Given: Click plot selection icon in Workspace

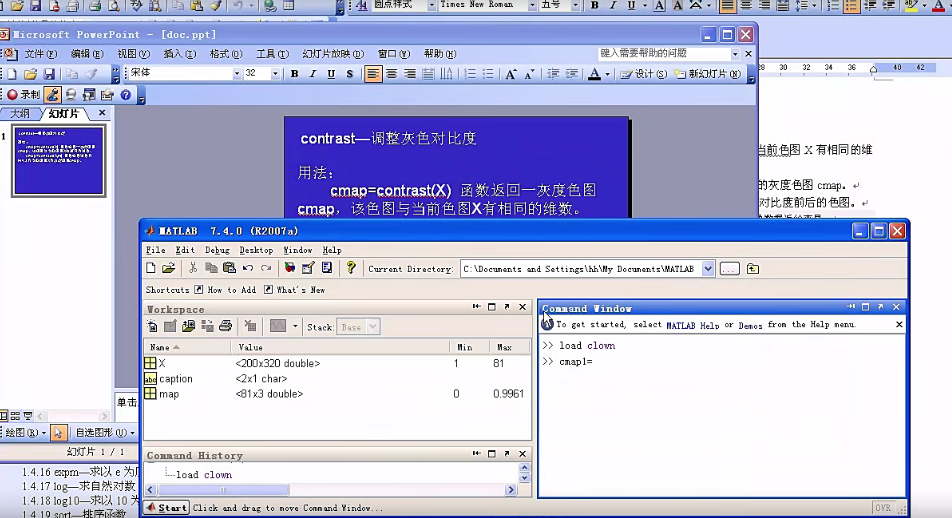Looking at the screenshot, I should click(278, 327).
